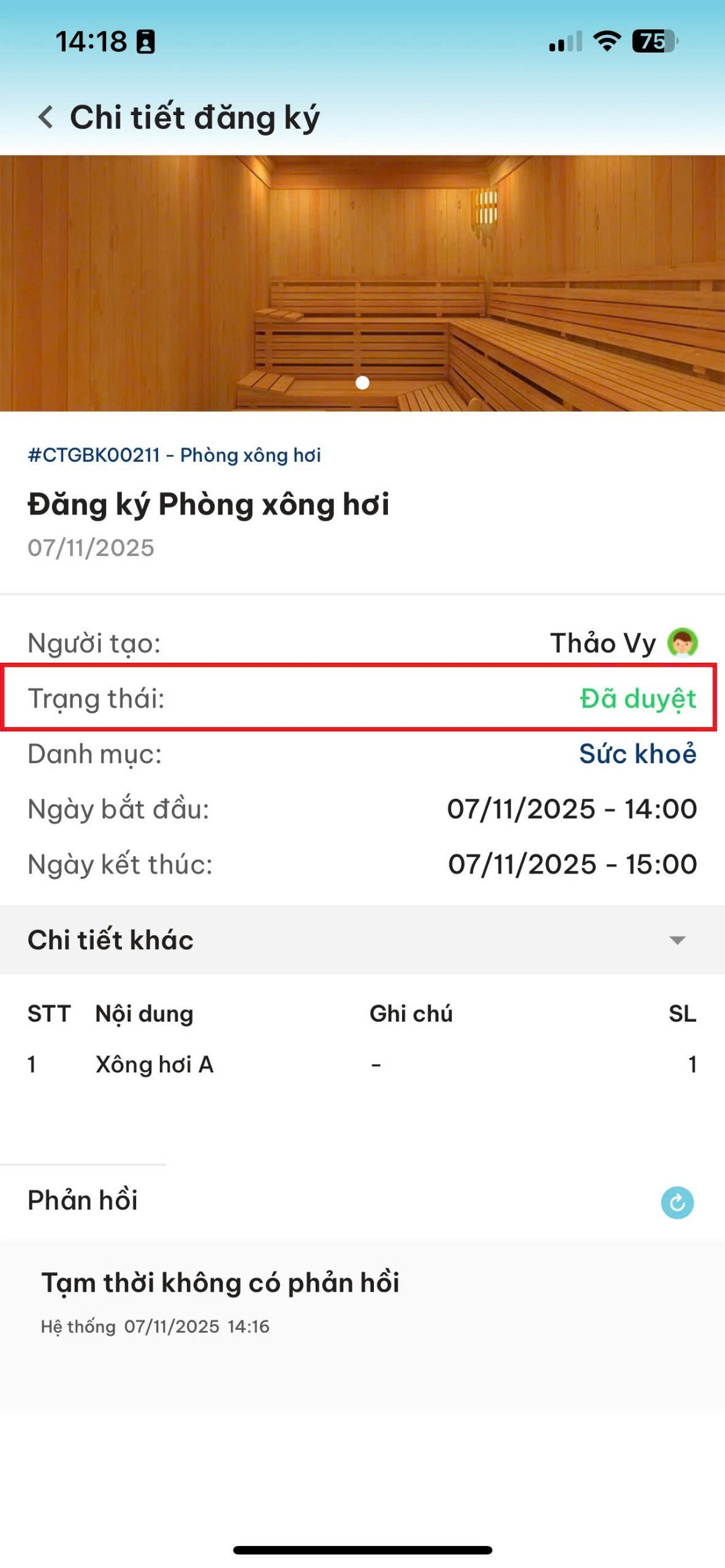Viewport: 725px width, 1568px height.
Task: Tap the end date 07/11/2025 - 15:00
Action: 572,864
